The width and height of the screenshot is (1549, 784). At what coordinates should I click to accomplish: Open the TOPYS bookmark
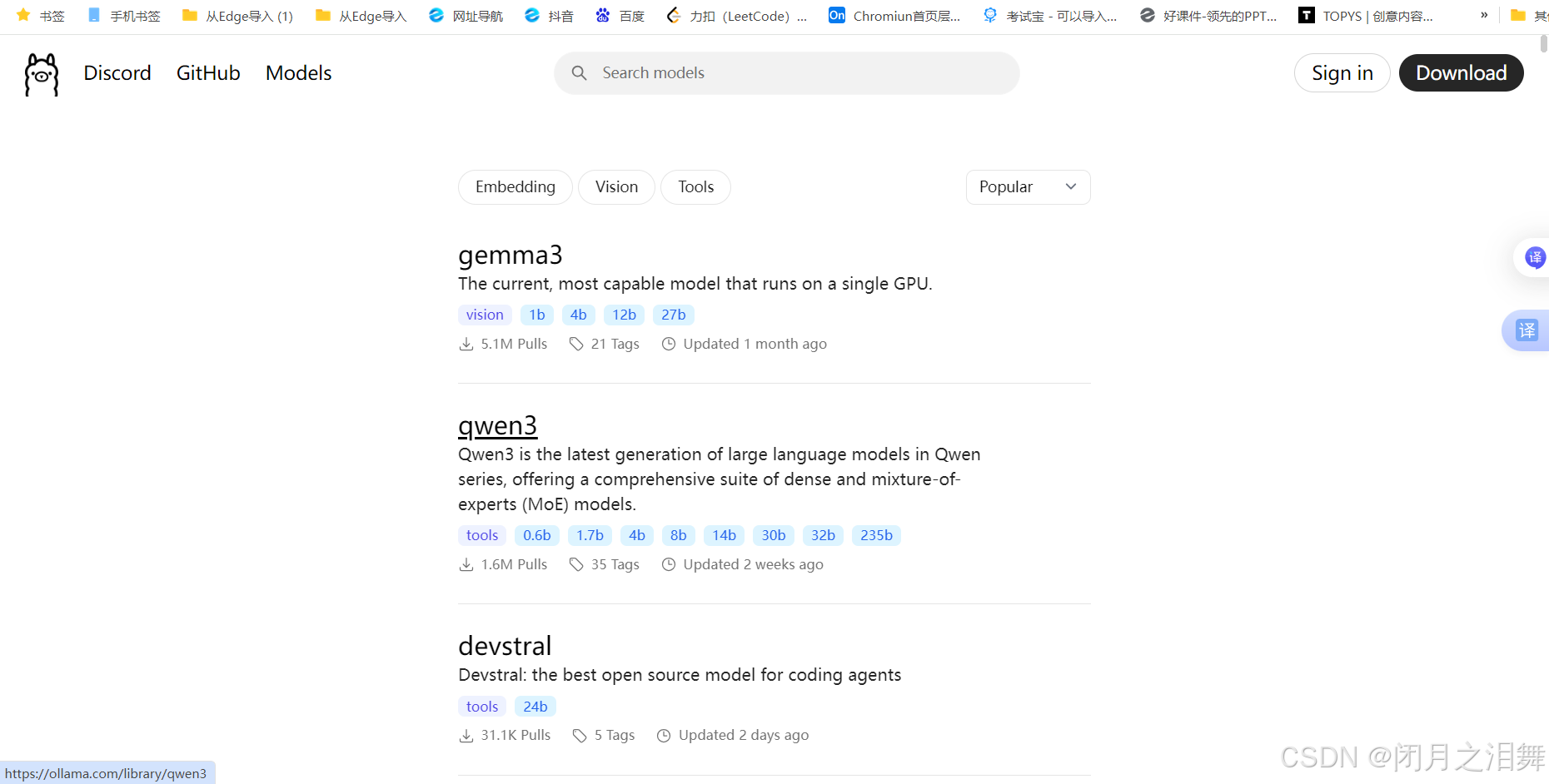point(1367,16)
